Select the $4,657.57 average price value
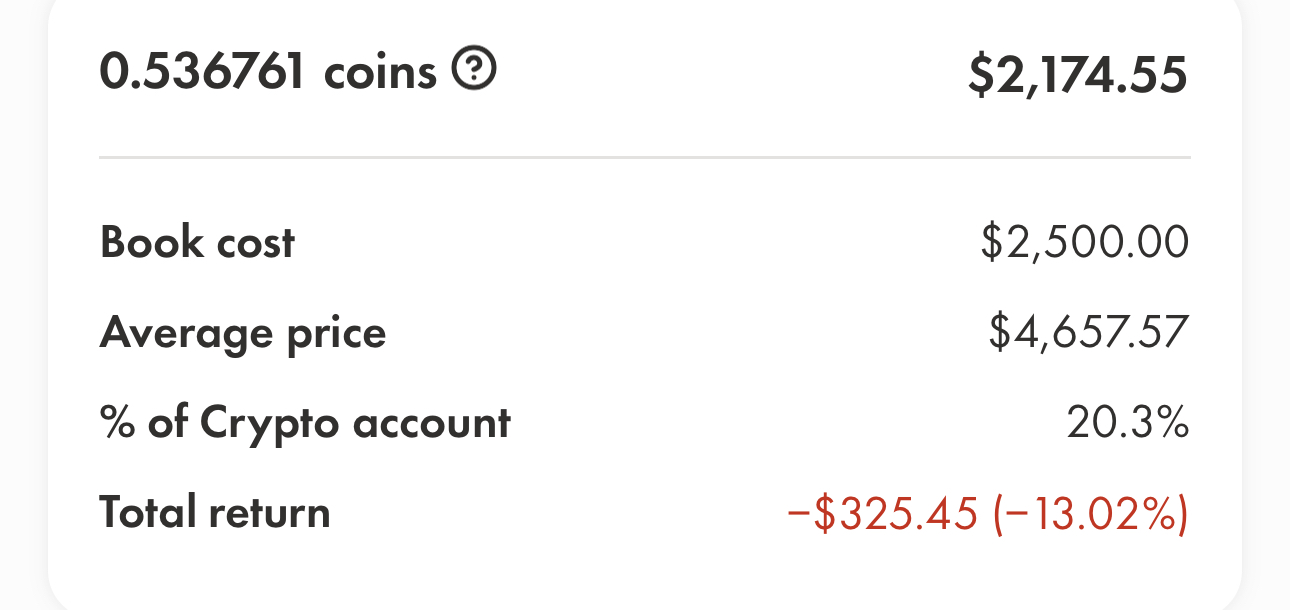1290x610 pixels. 1088,333
